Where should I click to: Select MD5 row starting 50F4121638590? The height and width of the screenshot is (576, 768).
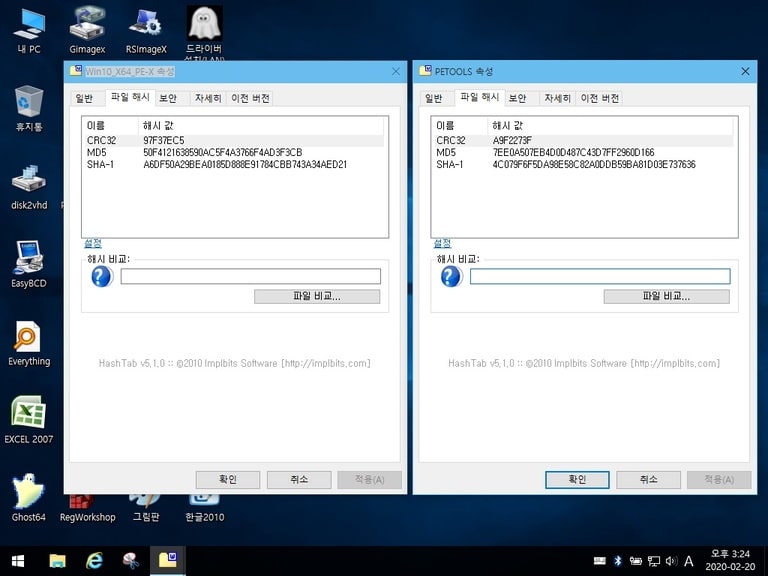[235, 152]
